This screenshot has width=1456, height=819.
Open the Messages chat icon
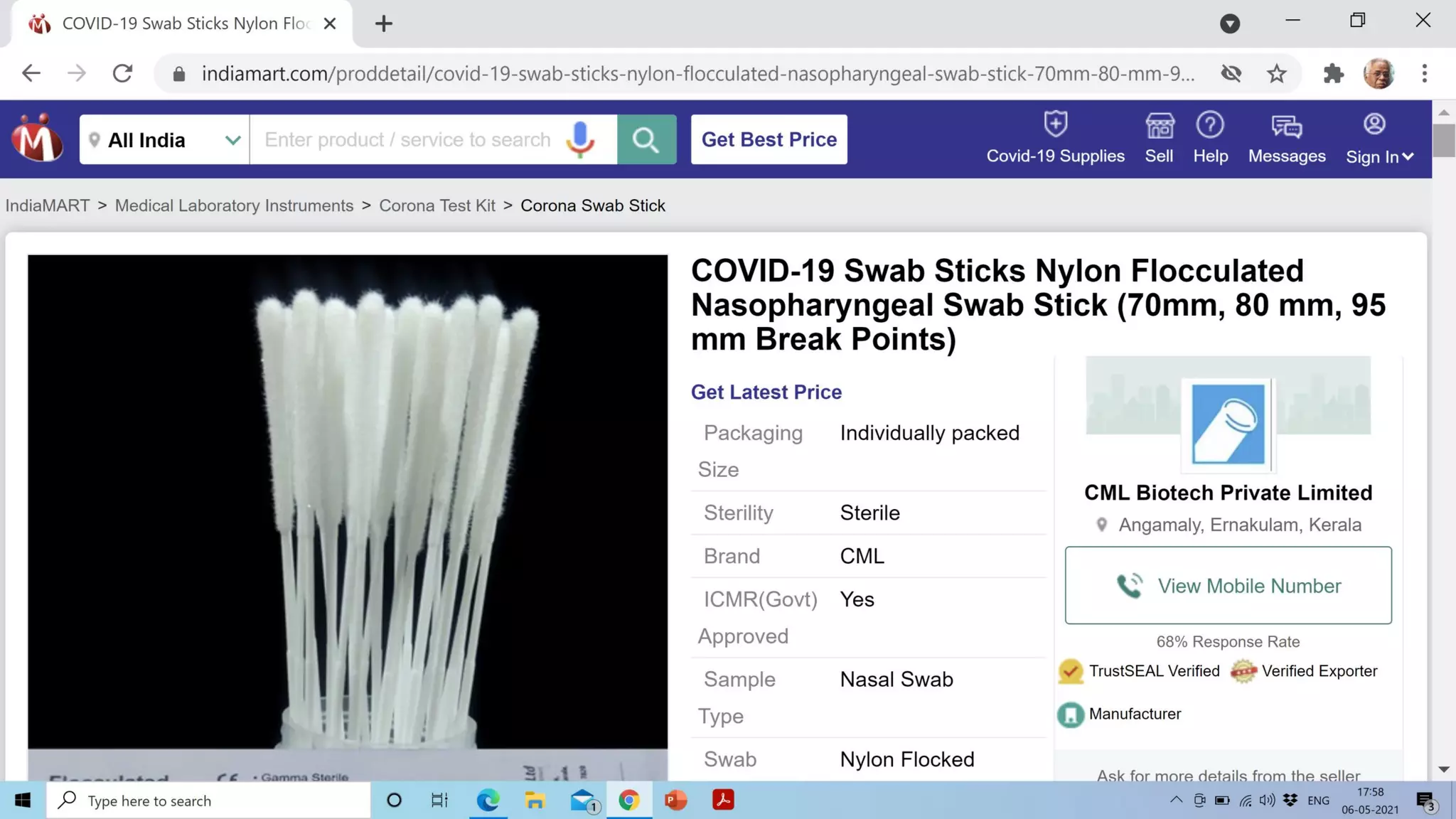(1286, 127)
